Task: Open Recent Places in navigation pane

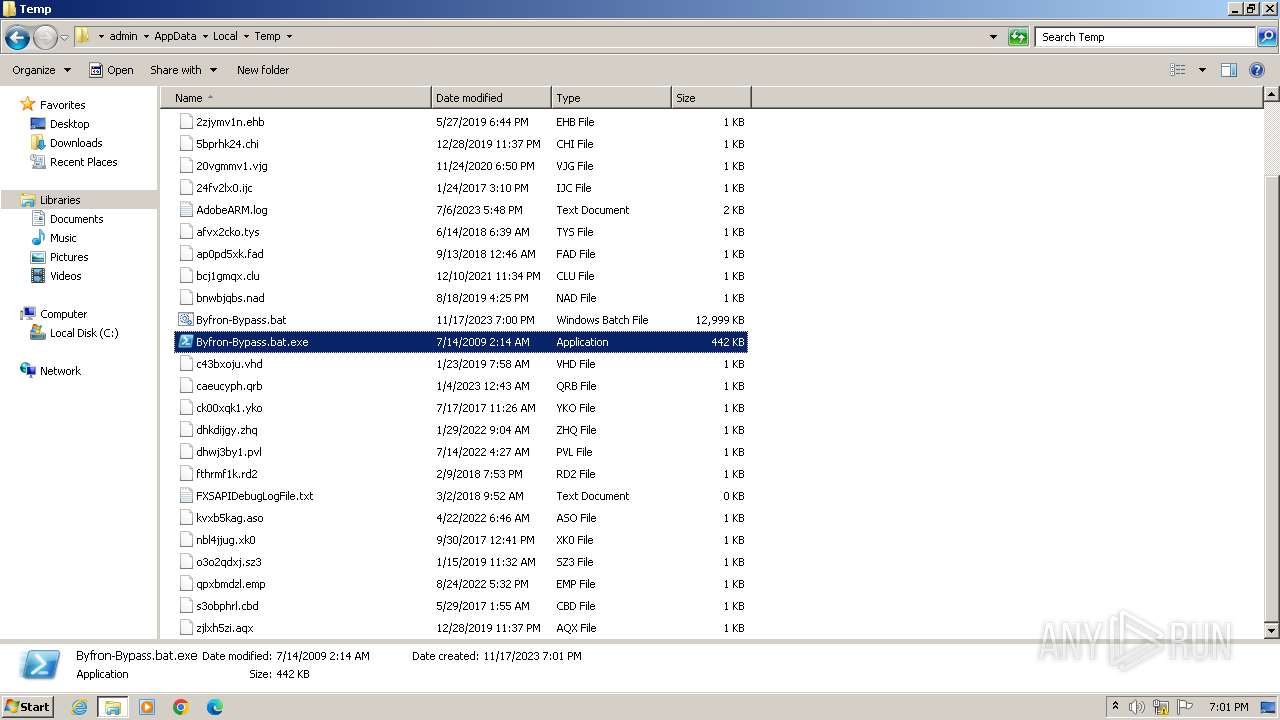Action: coord(83,162)
